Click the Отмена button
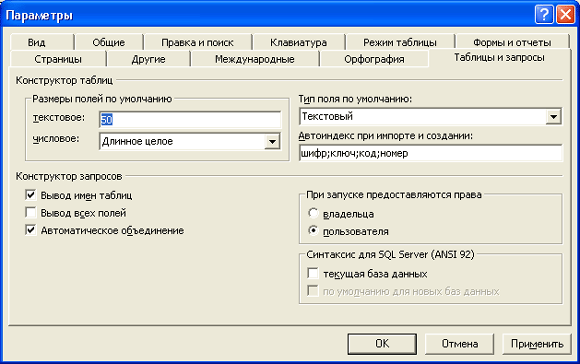The width and height of the screenshot is (580, 364). click(459, 344)
